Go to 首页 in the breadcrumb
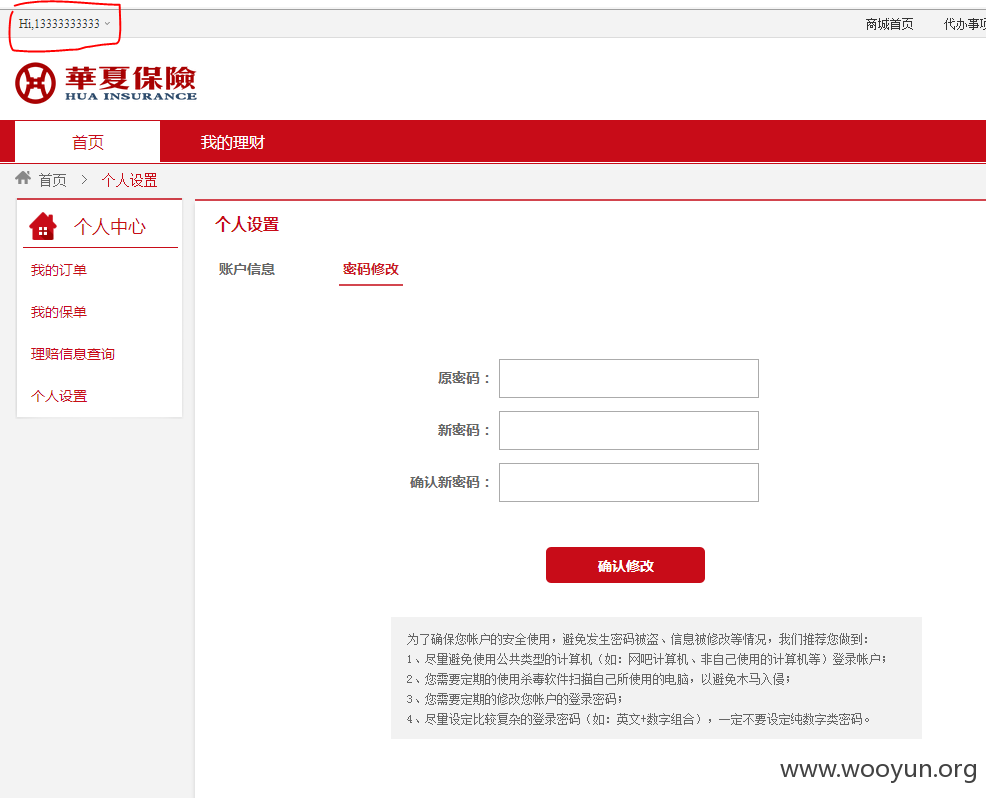This screenshot has height=798, width=986. point(53,180)
